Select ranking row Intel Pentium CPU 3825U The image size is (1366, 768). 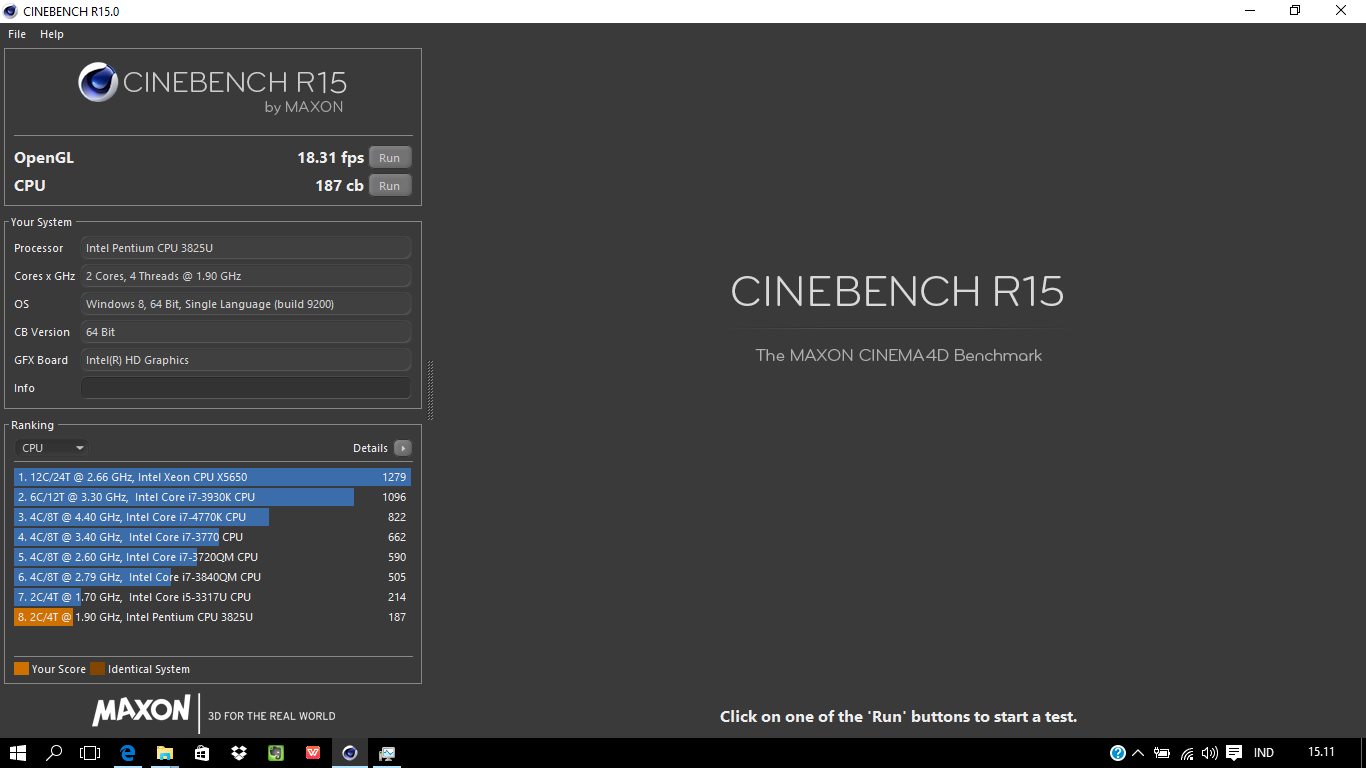tap(212, 617)
